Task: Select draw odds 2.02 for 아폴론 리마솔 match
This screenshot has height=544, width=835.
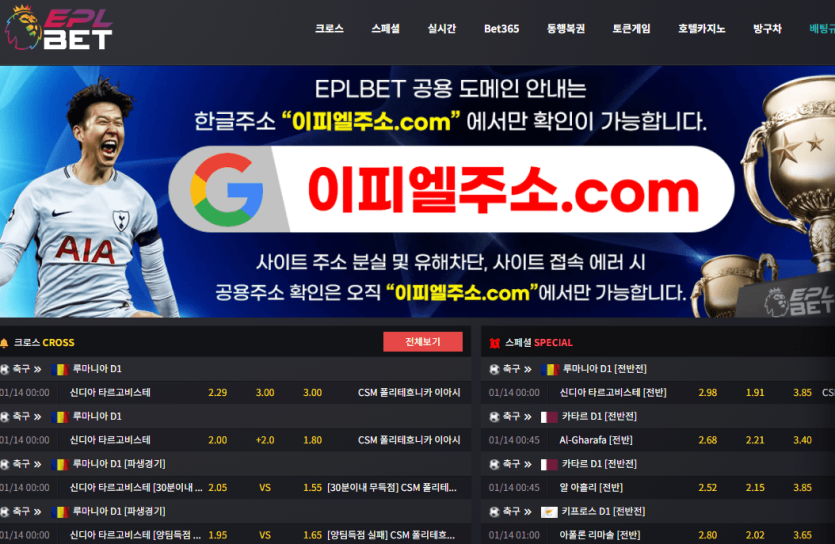Action: tap(755, 535)
